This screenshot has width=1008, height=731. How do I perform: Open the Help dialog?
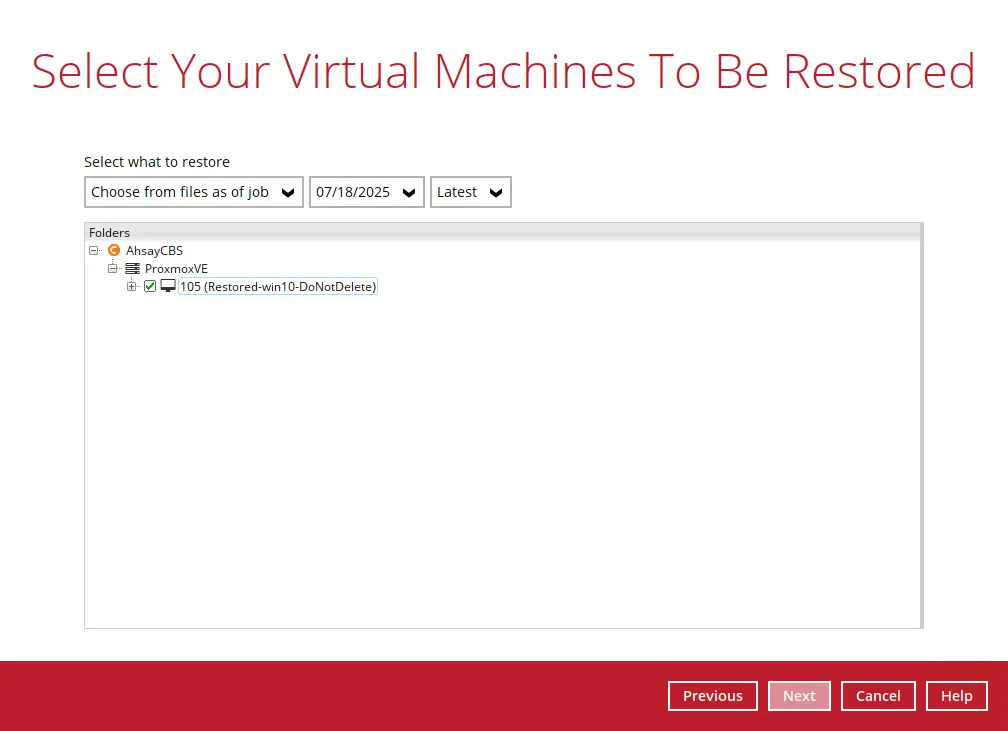point(956,696)
